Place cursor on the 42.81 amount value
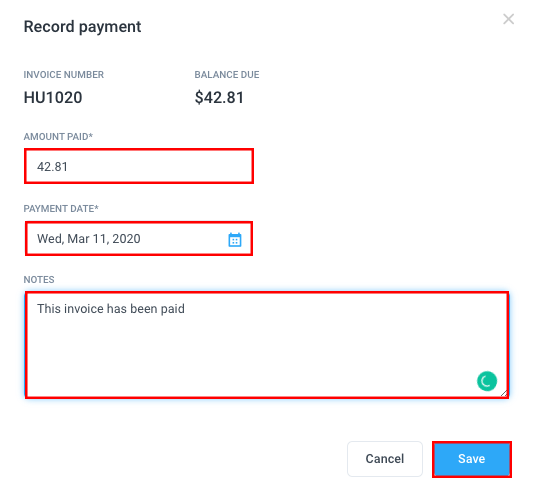Screen dimensions: 534x493 tap(52, 167)
